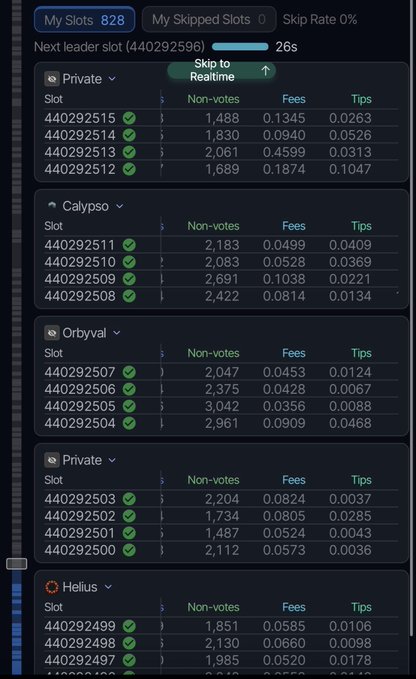Click green check for slot 440292514
This screenshot has height=679, width=416.
[x=129, y=135]
